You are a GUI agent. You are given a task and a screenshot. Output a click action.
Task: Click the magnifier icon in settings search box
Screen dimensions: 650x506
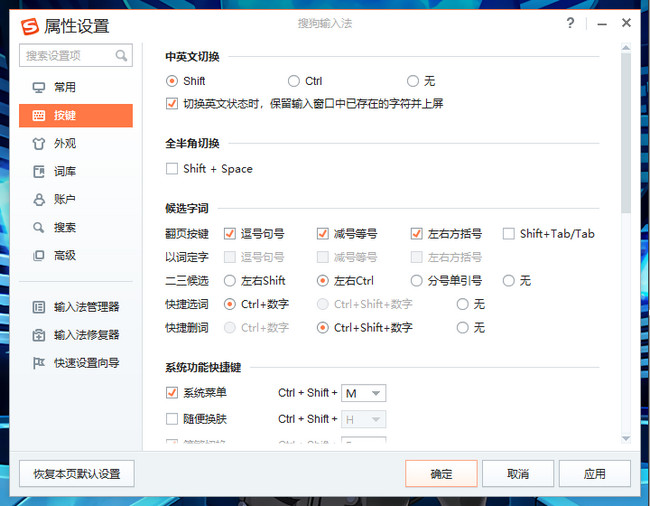click(x=121, y=55)
